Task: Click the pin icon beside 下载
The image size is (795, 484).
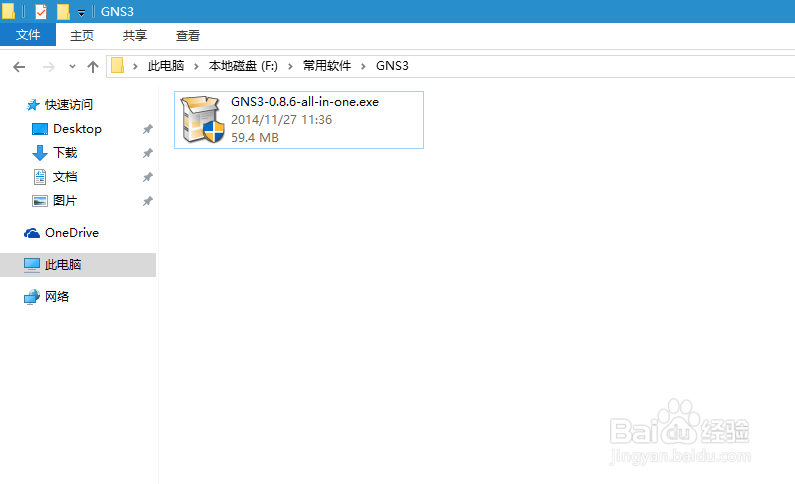Action: 148,153
